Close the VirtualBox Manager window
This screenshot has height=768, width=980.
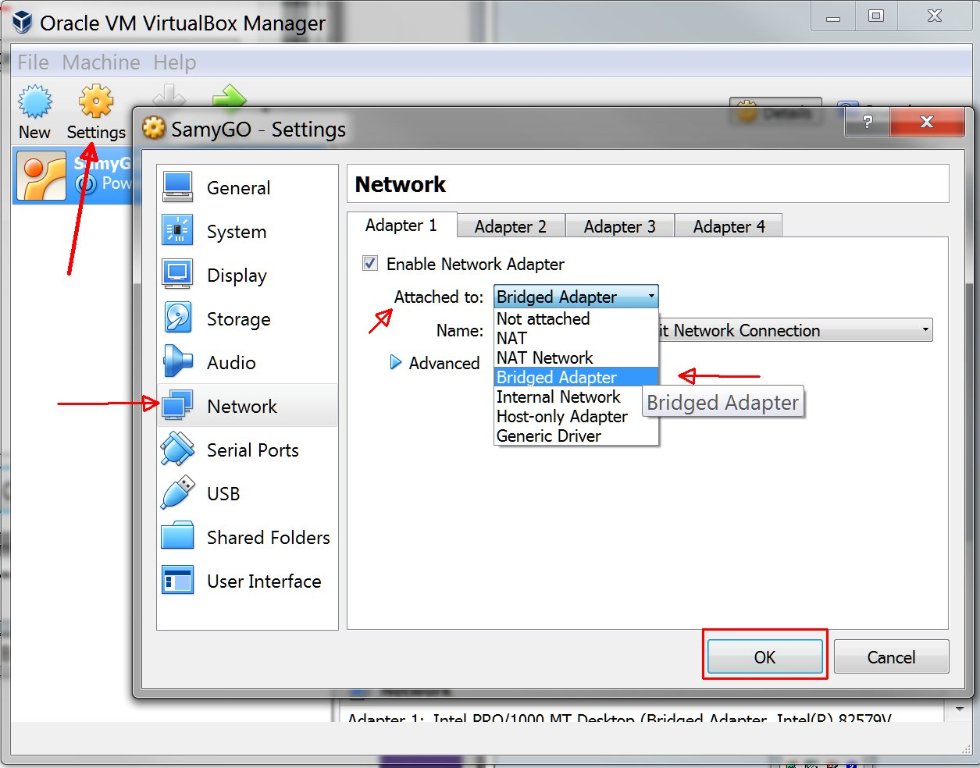pyautogui.click(x=935, y=17)
